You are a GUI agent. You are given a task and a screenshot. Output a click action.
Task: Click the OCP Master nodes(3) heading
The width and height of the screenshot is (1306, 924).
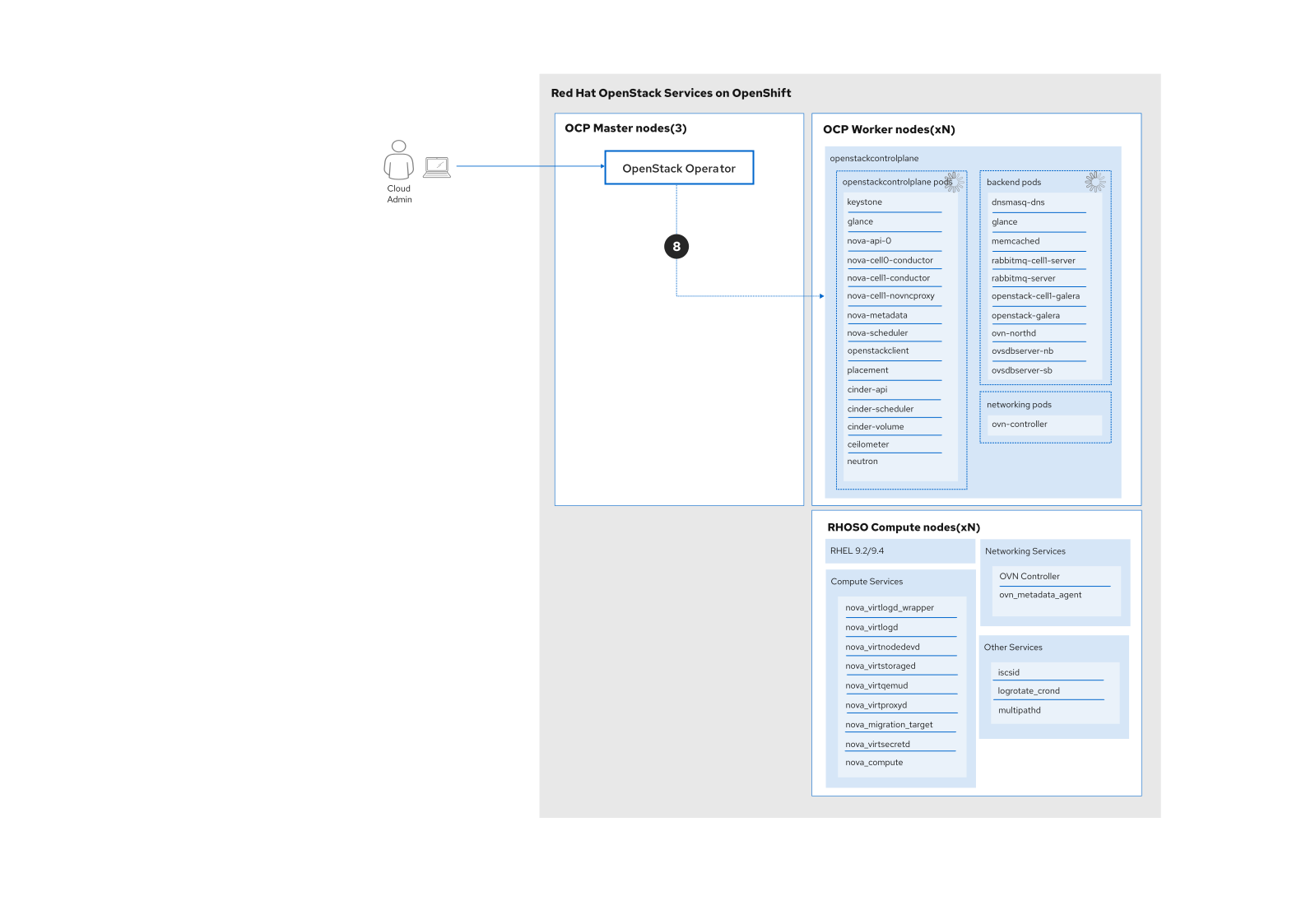pos(625,128)
